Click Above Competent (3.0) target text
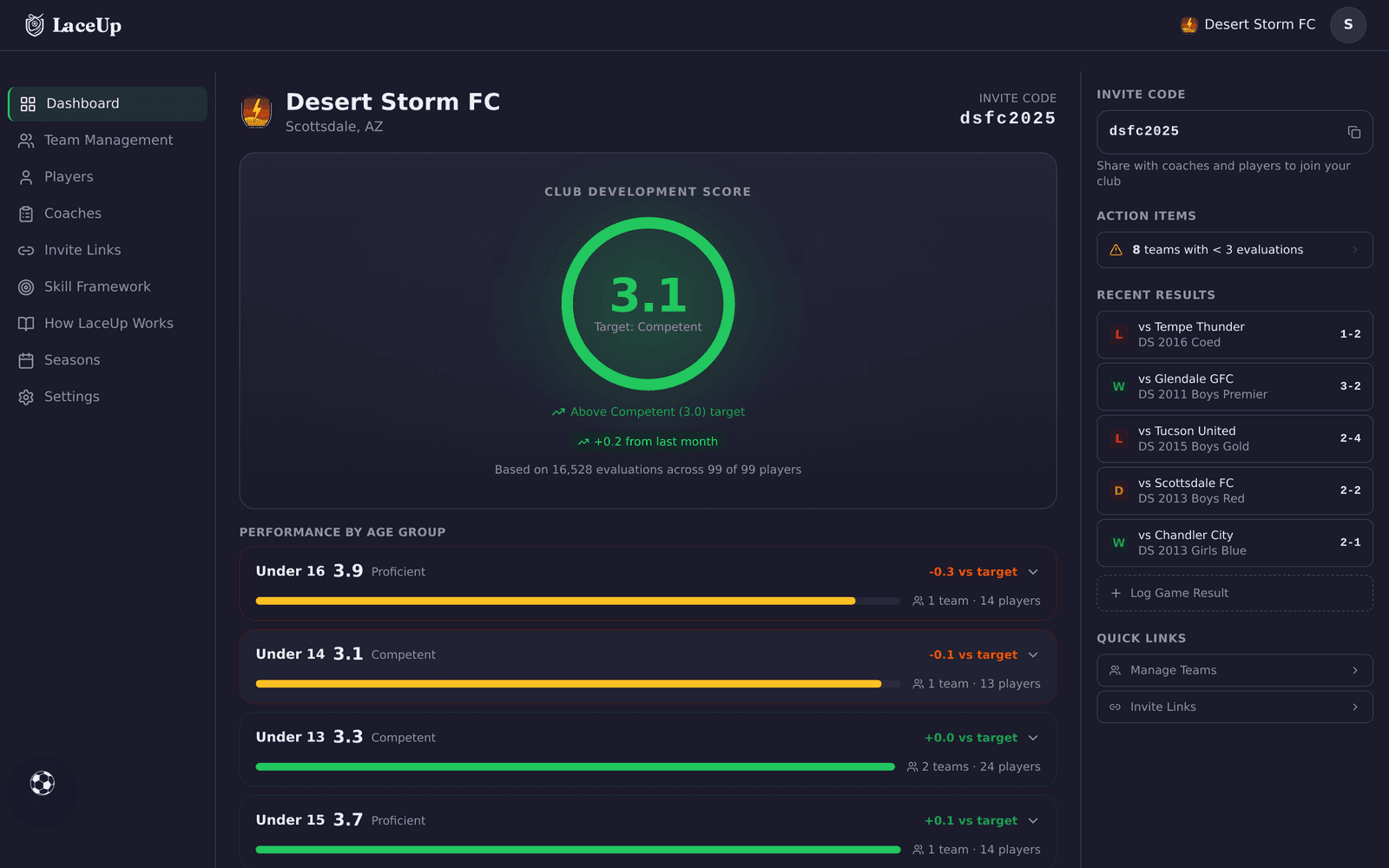 tap(657, 412)
